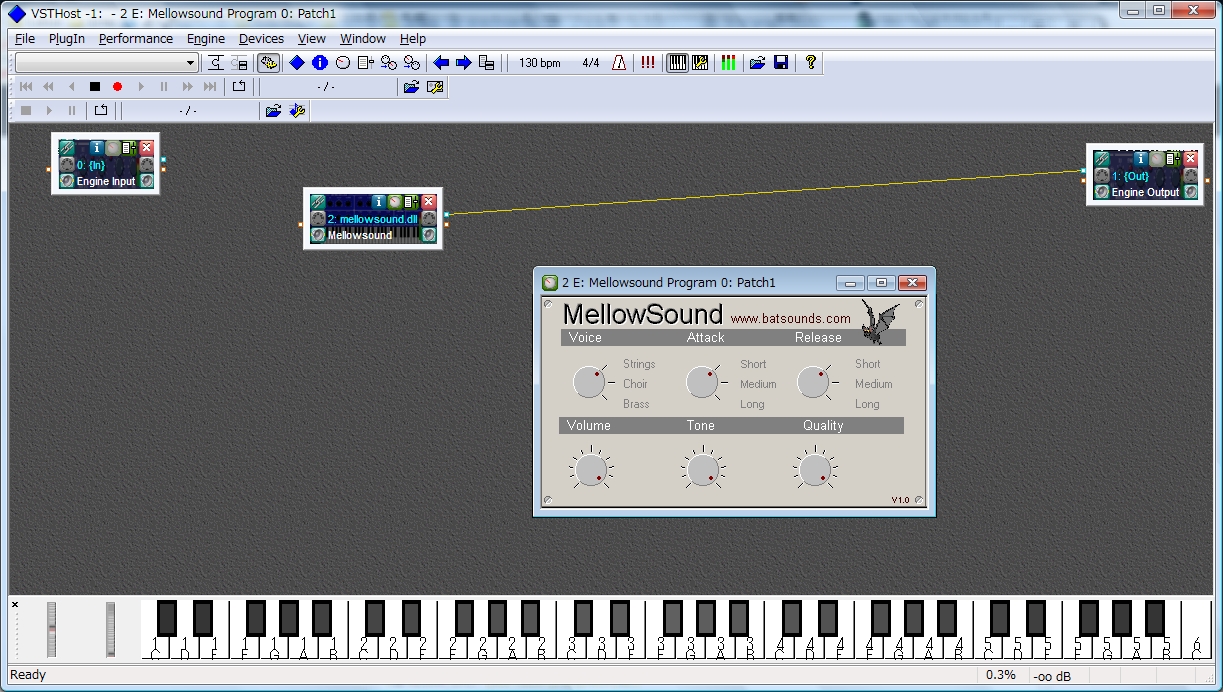Click the next plugin blue right arrow

click(x=464, y=63)
